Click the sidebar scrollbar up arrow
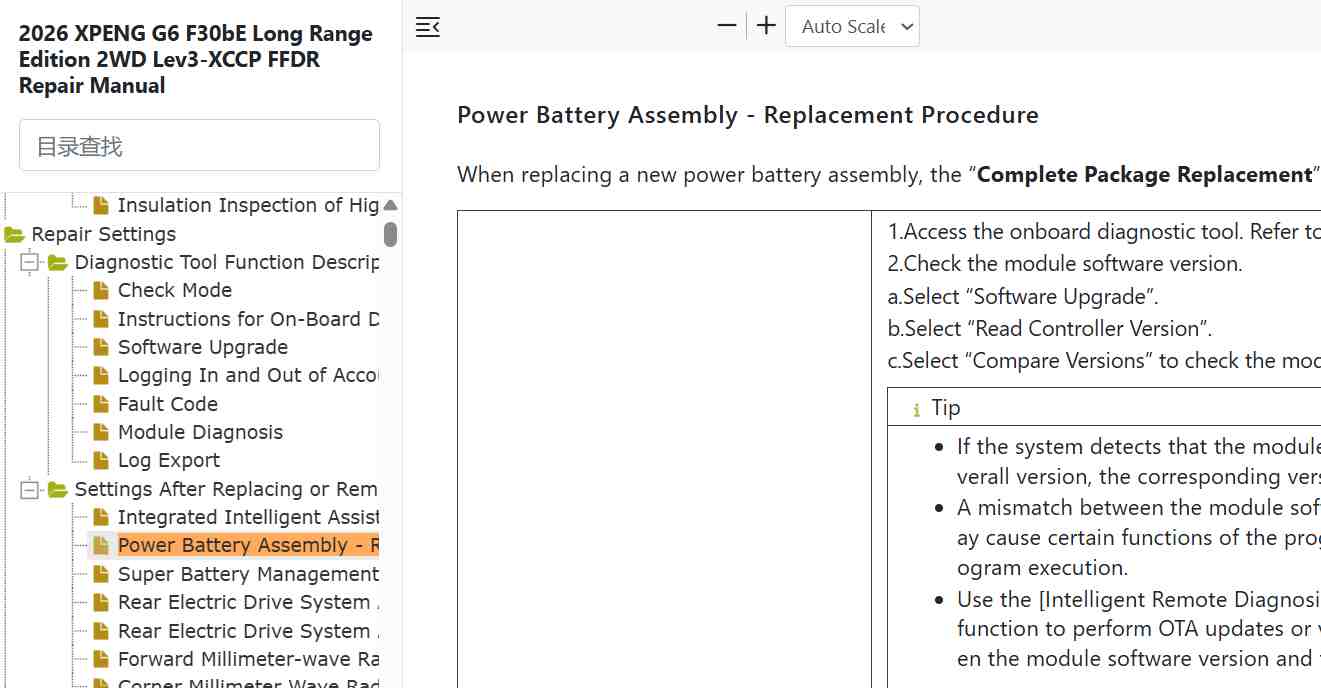This screenshot has width=1321, height=688. point(390,206)
